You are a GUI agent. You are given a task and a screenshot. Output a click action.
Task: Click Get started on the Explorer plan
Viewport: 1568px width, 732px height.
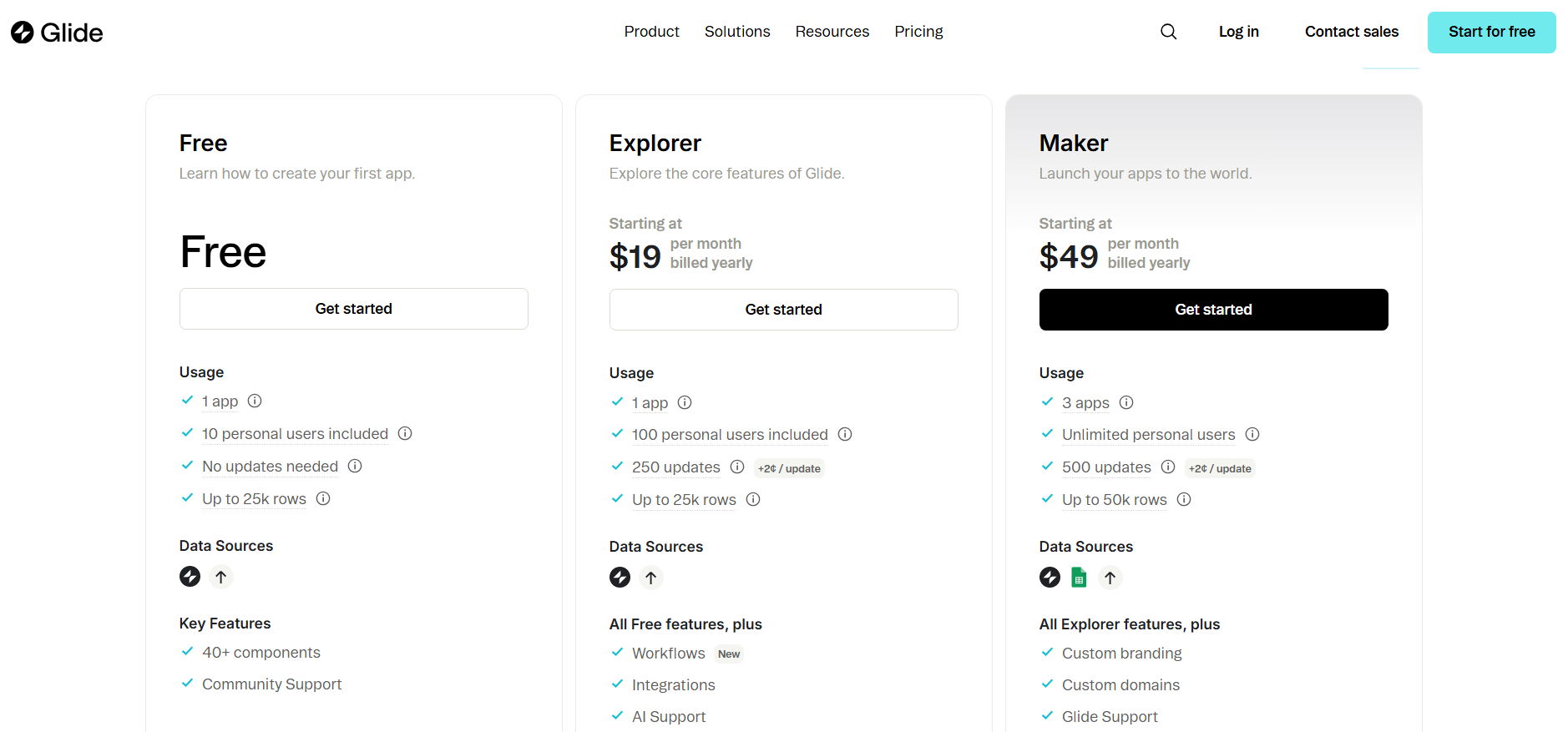point(783,310)
